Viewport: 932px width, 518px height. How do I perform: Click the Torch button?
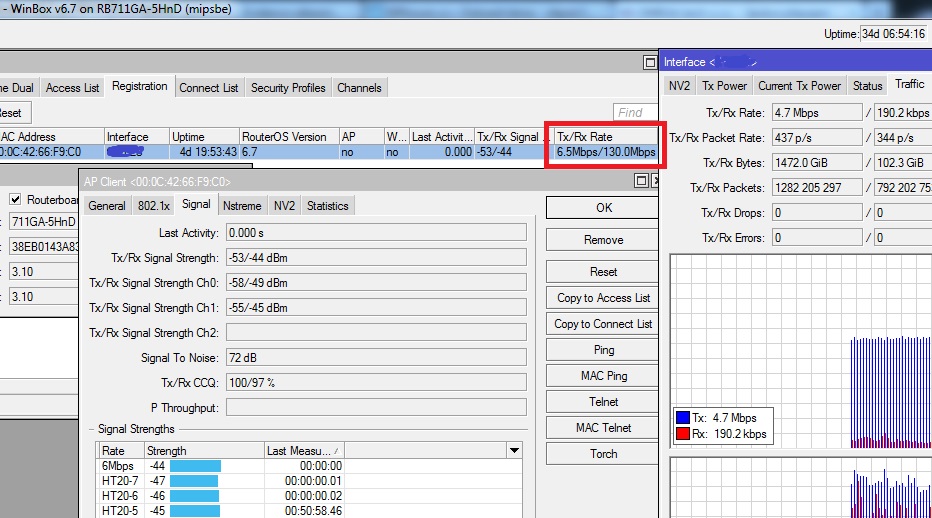click(x=603, y=454)
